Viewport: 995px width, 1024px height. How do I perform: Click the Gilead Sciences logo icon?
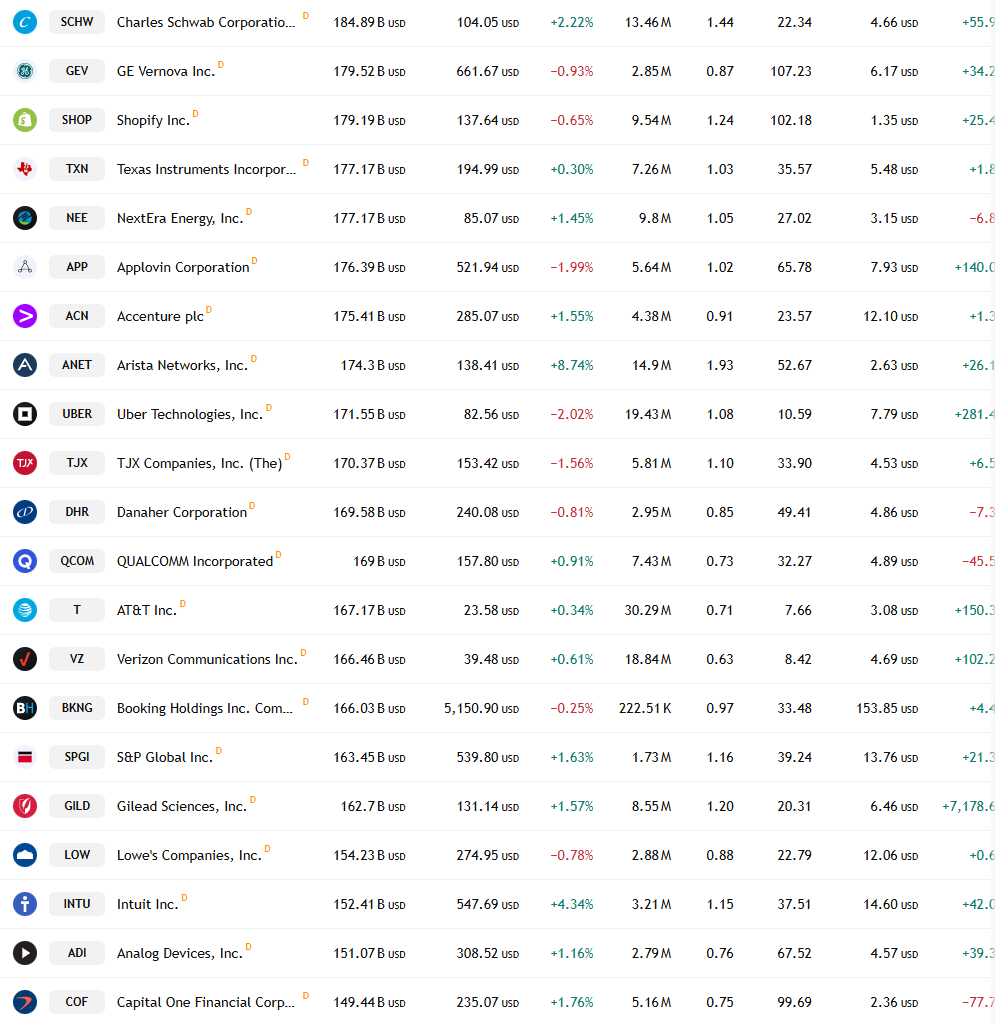click(25, 806)
